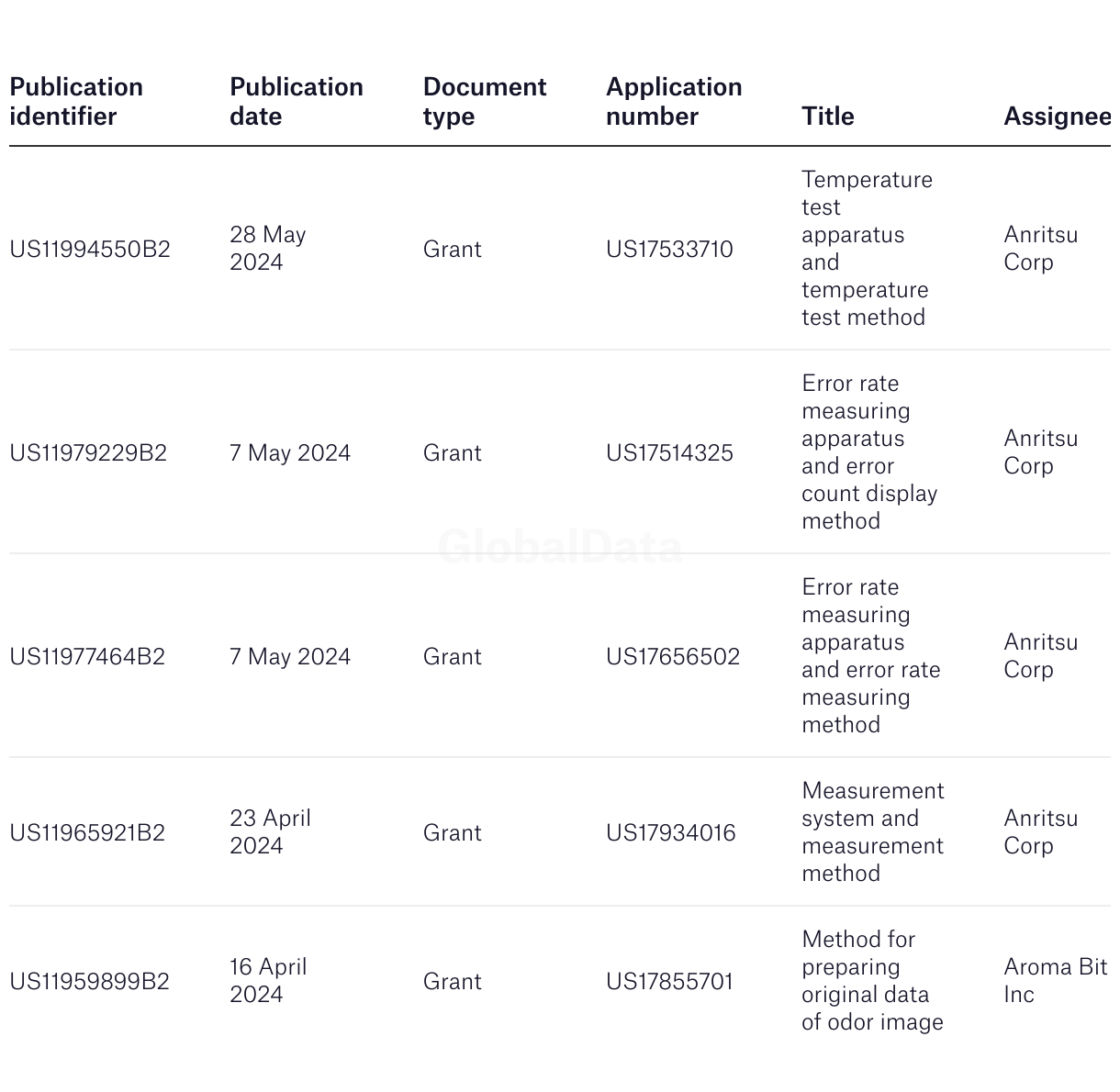The height and width of the screenshot is (1092, 1120).
Task: Click the 28 May 2024 date cell
Action: [x=268, y=249]
